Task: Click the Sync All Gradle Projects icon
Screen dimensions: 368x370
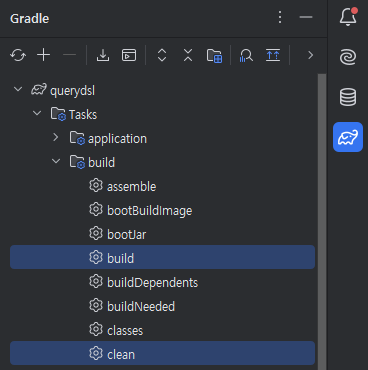Action: click(x=18, y=55)
